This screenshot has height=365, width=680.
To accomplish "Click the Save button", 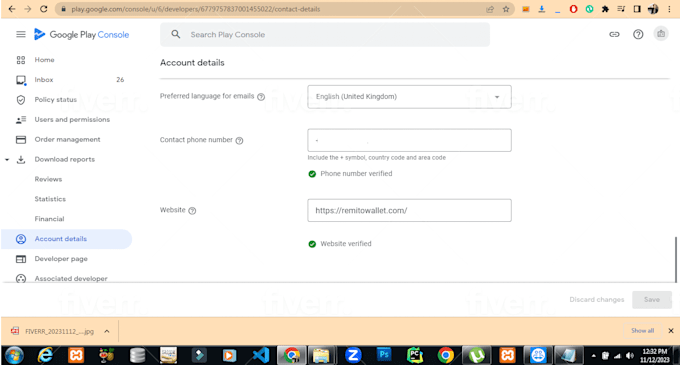I will point(652,300).
